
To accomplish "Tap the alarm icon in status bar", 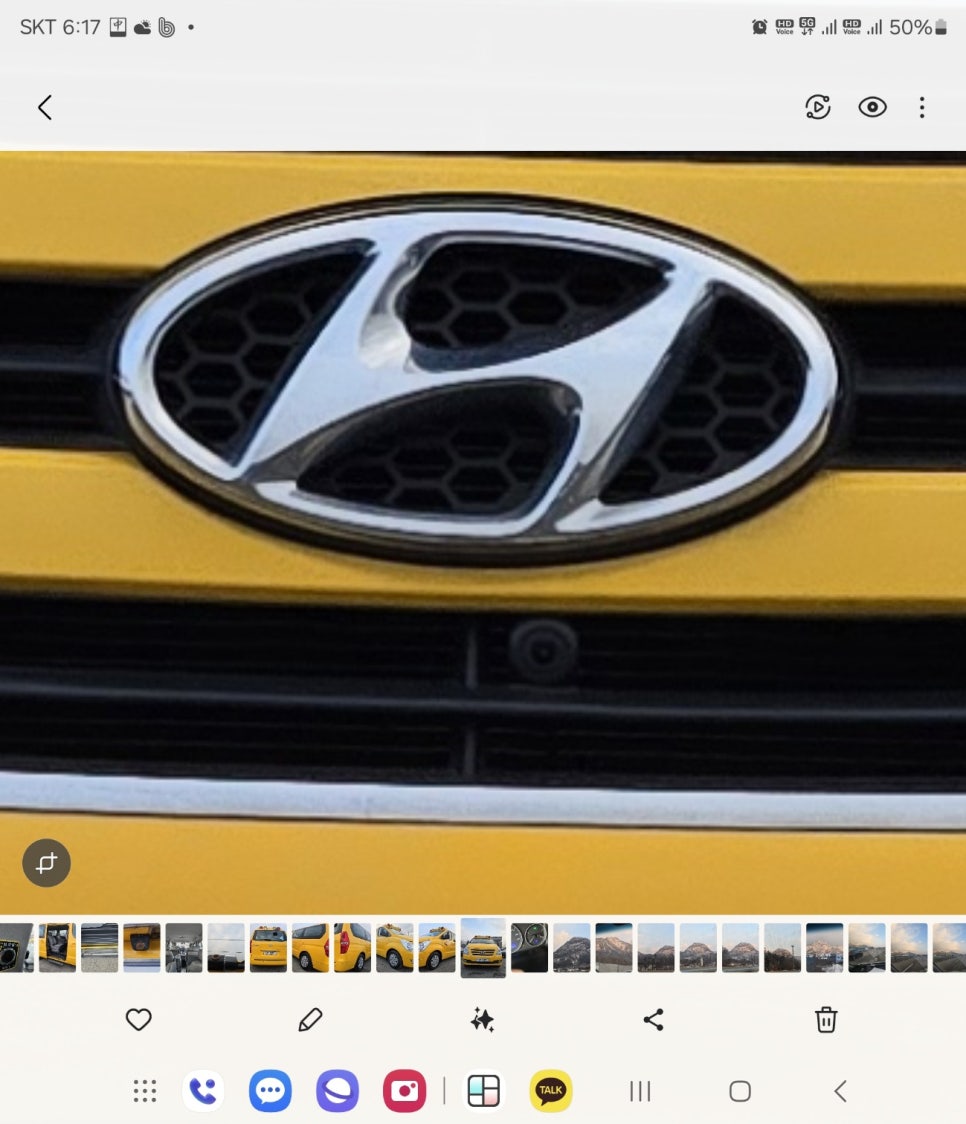I will (760, 27).
